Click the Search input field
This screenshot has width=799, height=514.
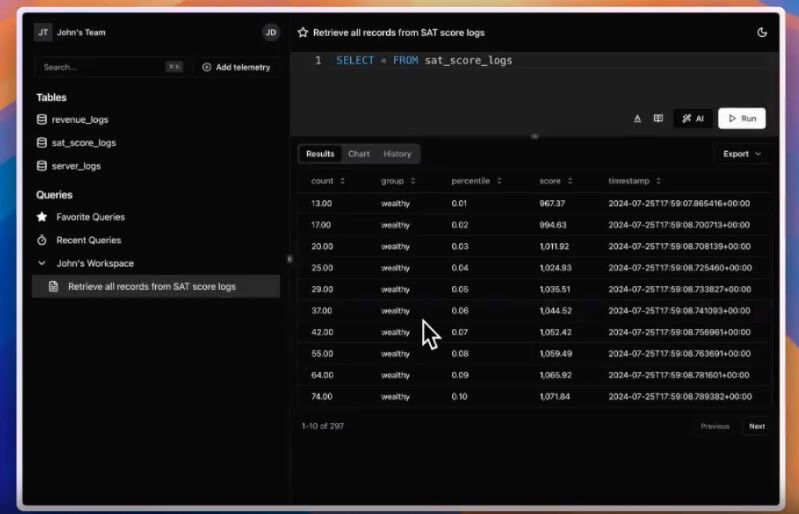point(112,67)
